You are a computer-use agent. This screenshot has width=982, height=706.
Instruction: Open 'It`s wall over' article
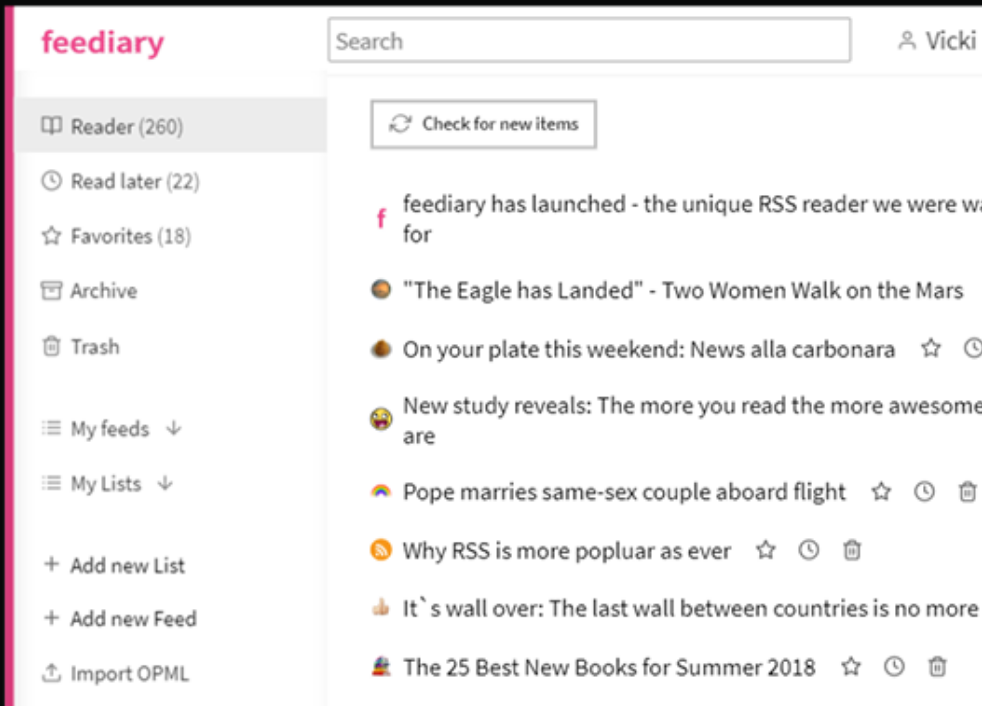point(690,608)
